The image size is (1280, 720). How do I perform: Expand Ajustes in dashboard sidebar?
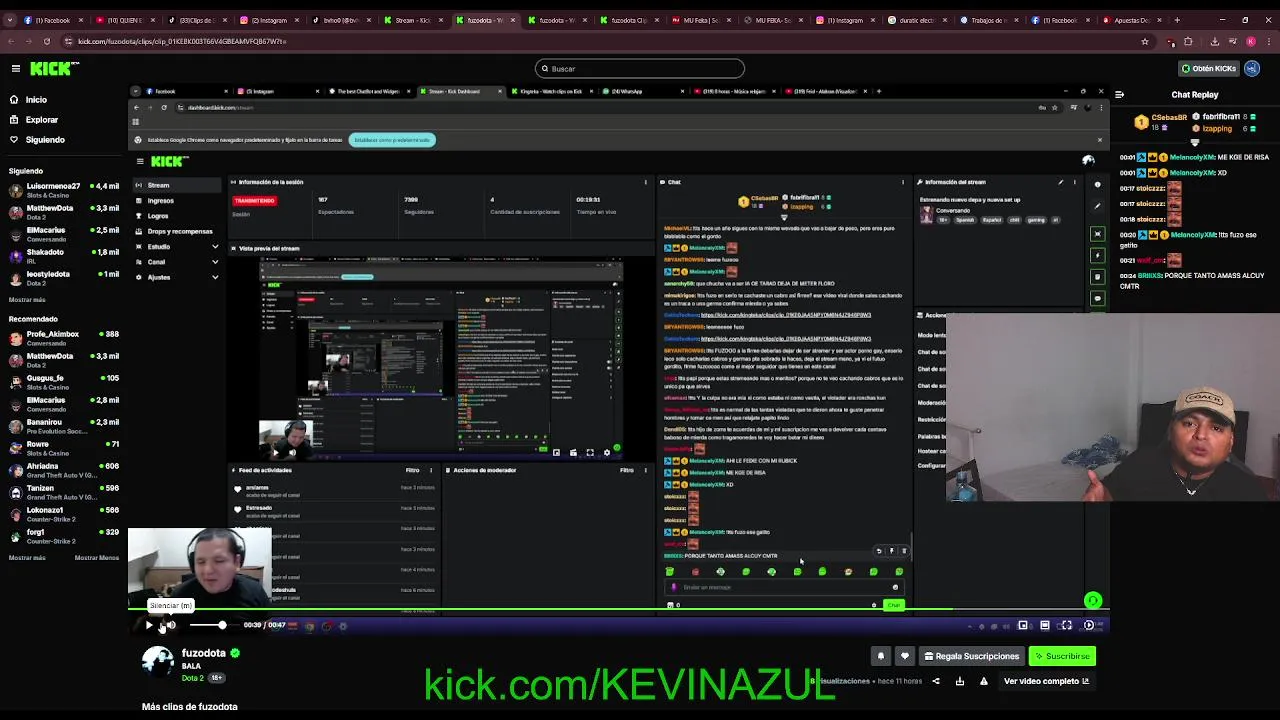[178, 277]
